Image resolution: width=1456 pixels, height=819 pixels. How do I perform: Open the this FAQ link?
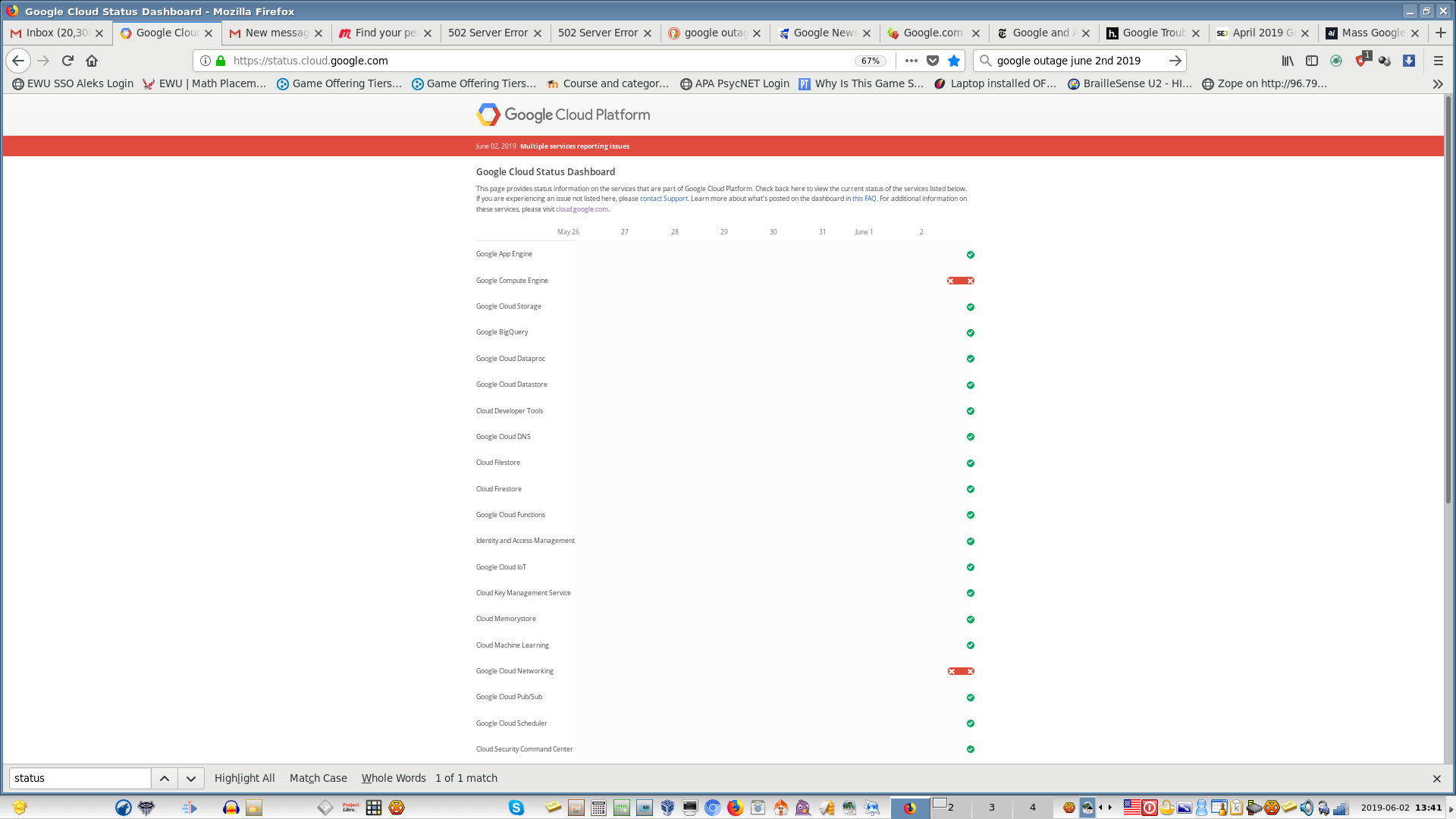point(864,199)
